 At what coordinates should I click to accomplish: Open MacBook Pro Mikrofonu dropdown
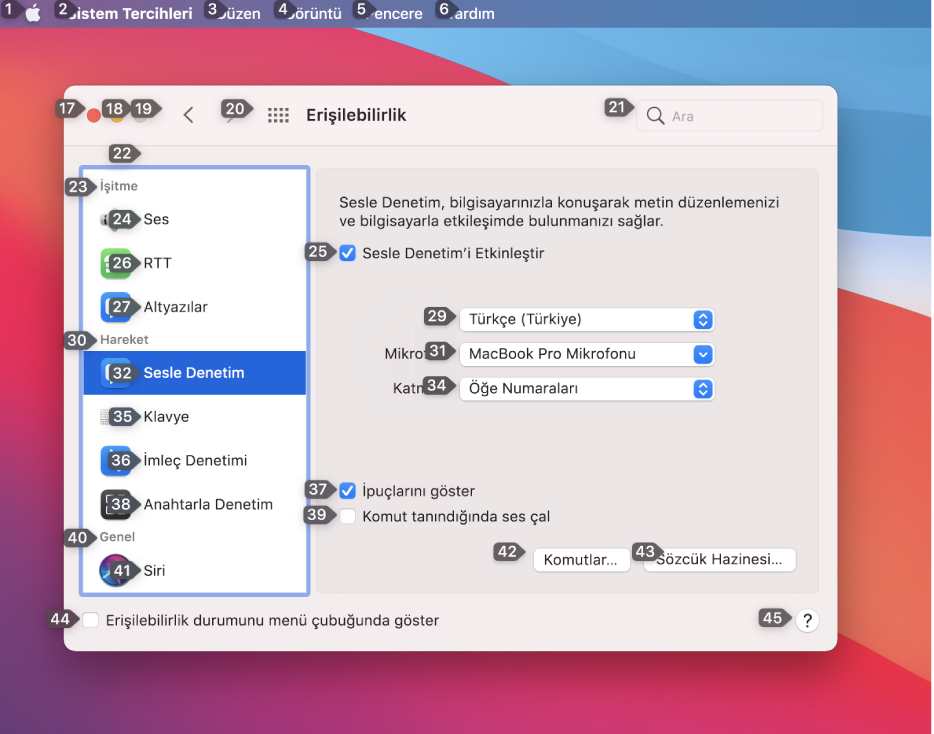point(587,354)
